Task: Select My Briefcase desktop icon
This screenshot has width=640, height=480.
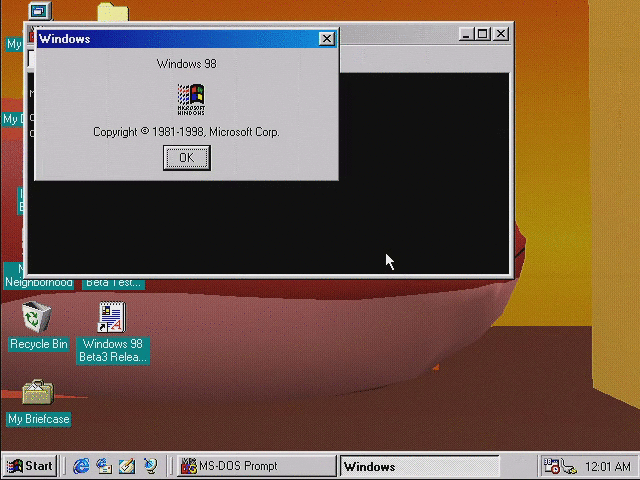Action: point(38,392)
